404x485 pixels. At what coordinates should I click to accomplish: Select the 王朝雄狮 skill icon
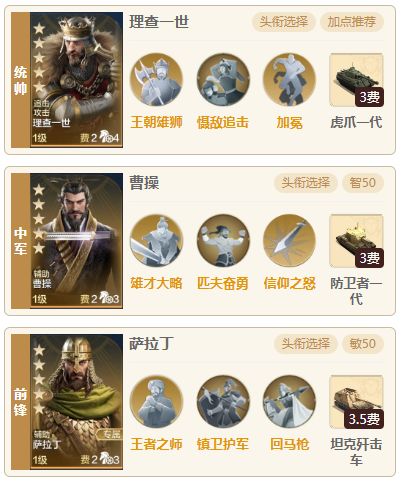click(x=156, y=80)
